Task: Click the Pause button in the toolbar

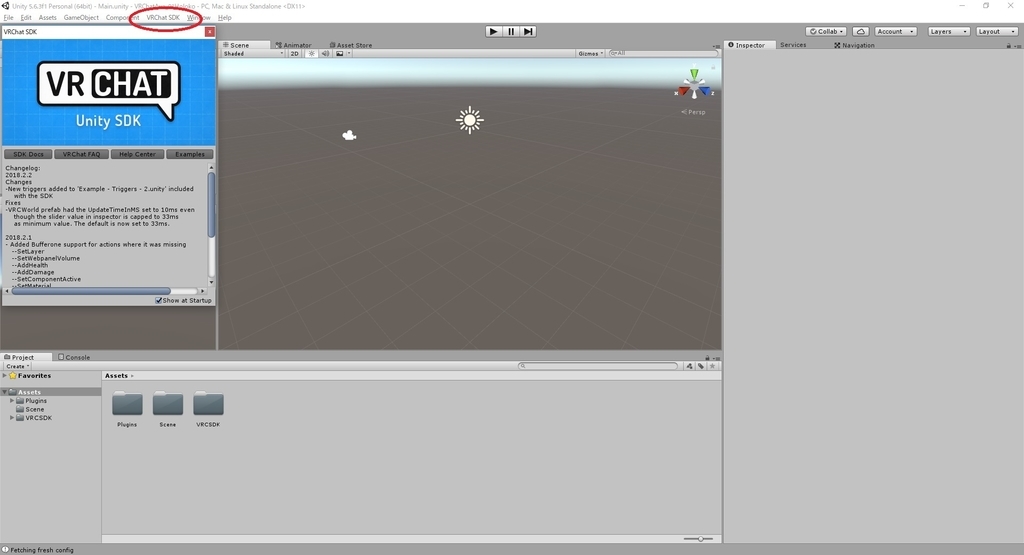Action: pos(511,31)
